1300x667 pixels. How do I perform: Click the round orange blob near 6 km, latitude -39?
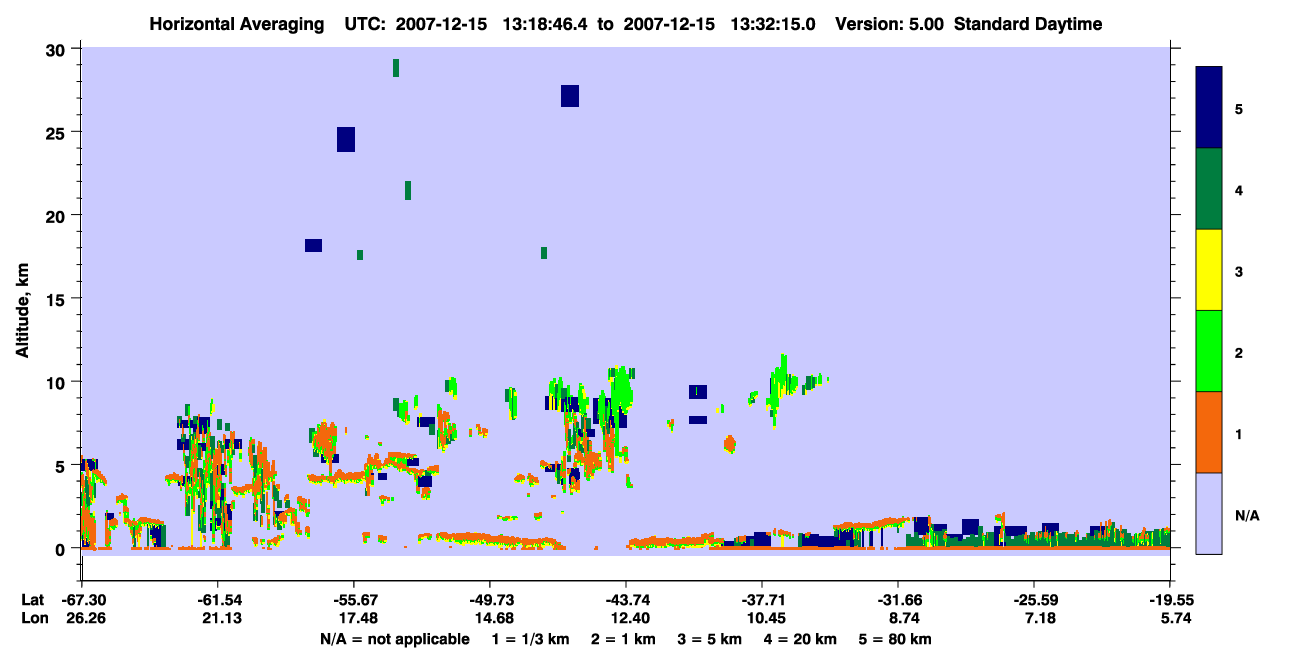pos(730,443)
